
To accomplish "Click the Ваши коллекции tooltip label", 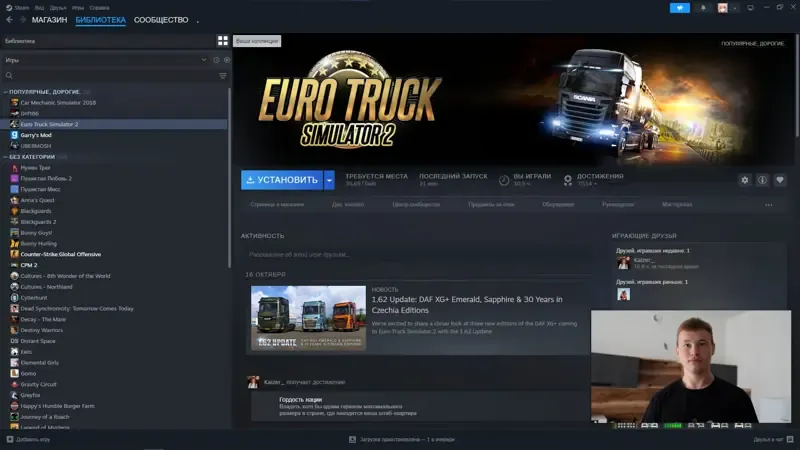I will [x=257, y=41].
